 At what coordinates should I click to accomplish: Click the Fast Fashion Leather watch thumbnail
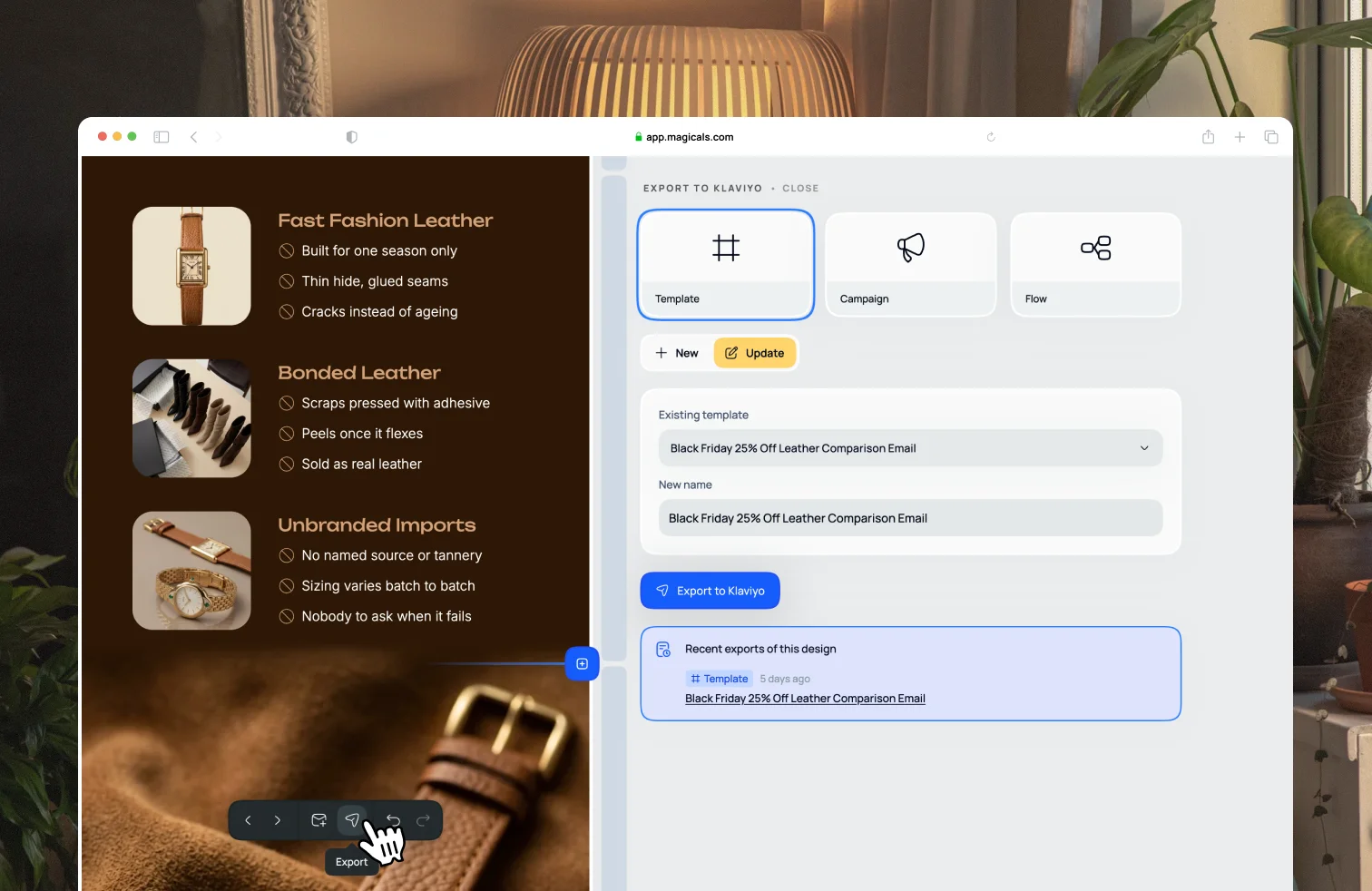pos(191,266)
